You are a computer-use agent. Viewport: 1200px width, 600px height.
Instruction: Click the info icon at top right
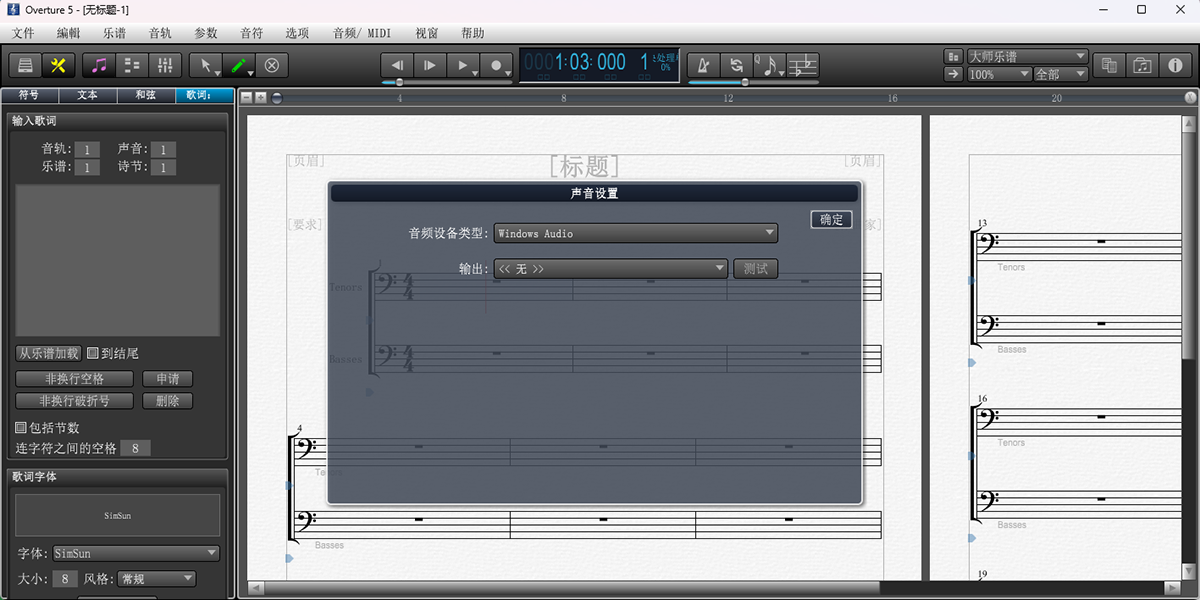pyautogui.click(x=1175, y=65)
